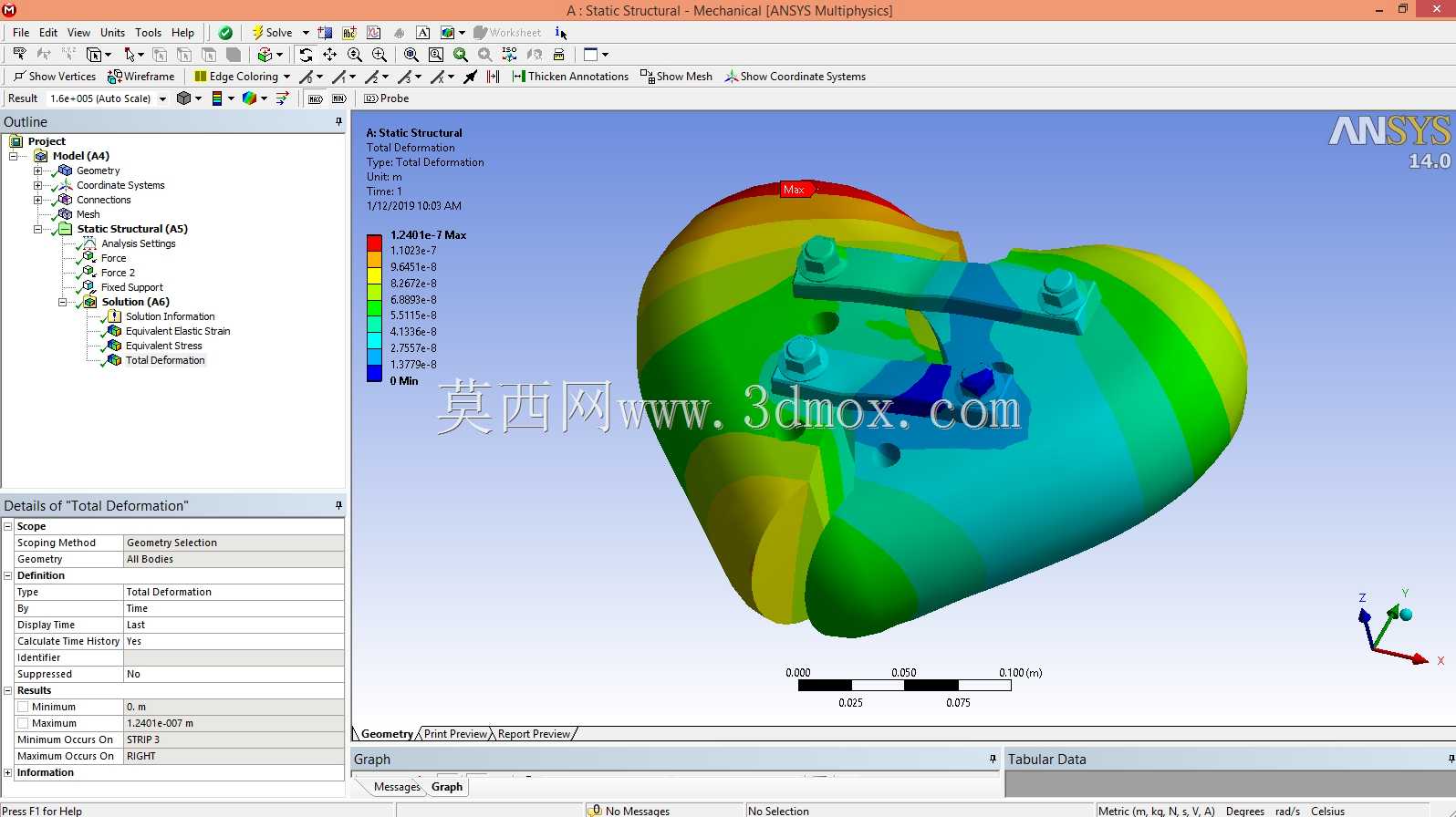Viewport: 1456px width, 817px height.
Task: Click the XYZ triad in the viewport
Action: pyautogui.click(x=1400, y=627)
